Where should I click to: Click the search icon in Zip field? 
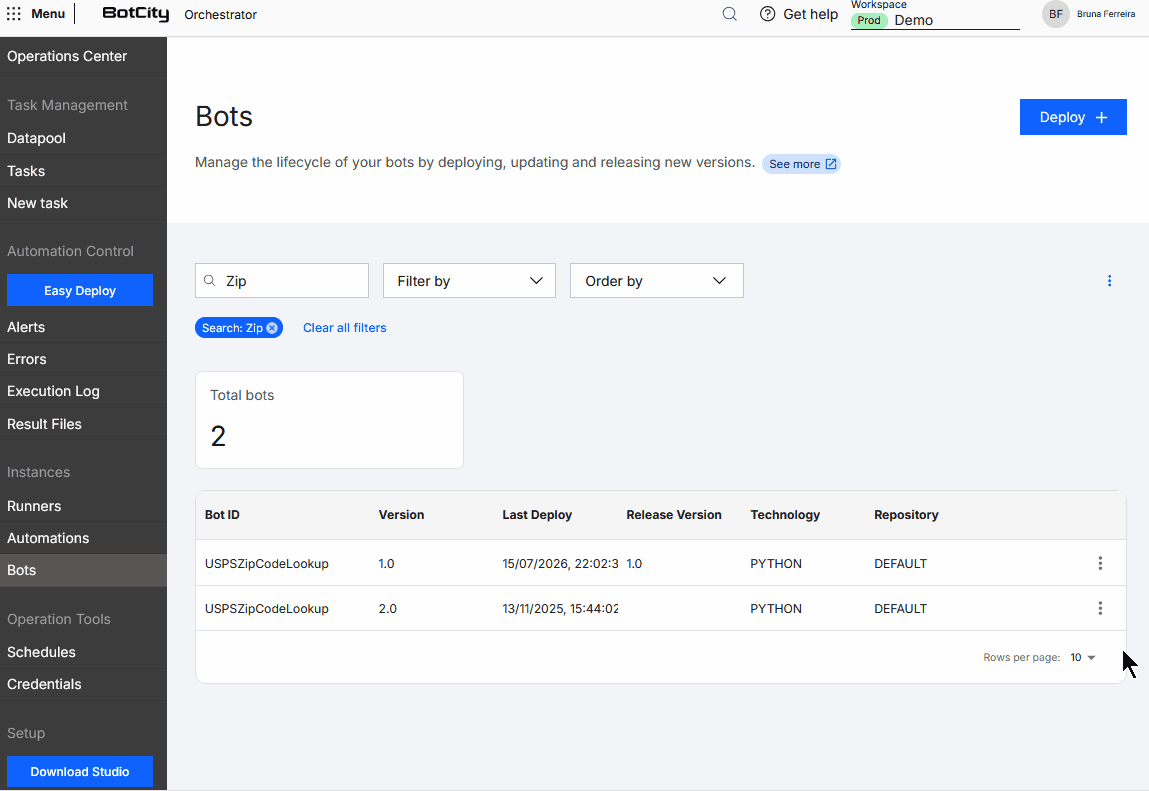(210, 281)
